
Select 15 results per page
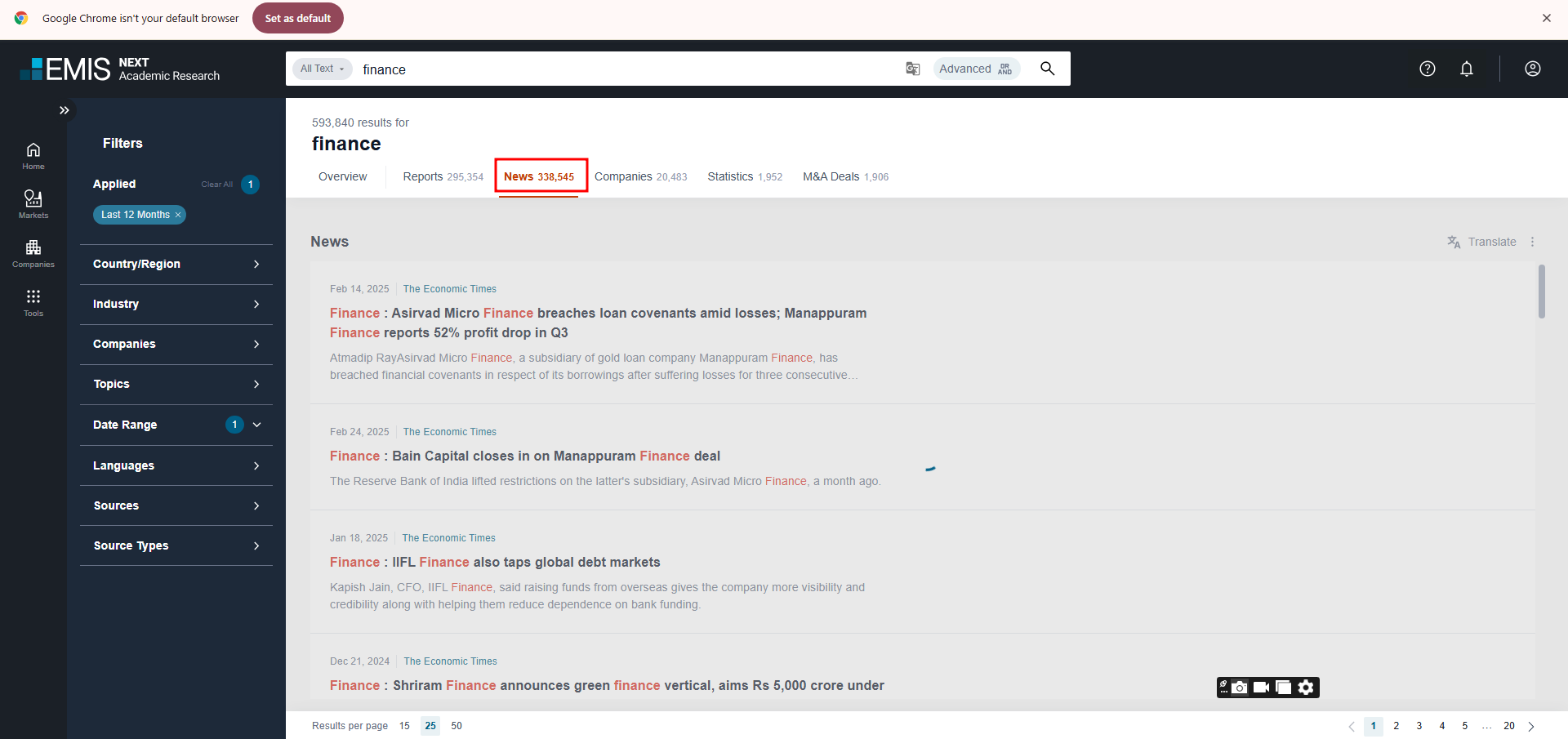tap(404, 726)
